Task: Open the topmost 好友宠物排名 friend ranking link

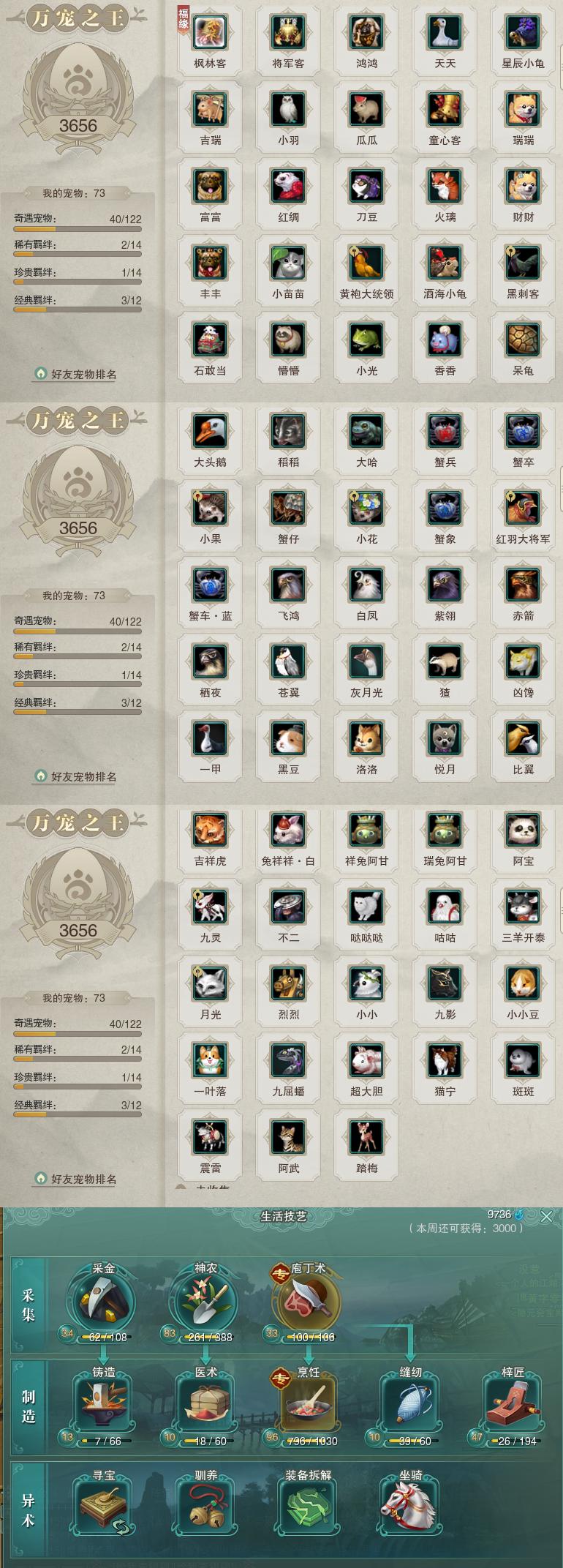Action: pyautogui.click(x=76, y=374)
